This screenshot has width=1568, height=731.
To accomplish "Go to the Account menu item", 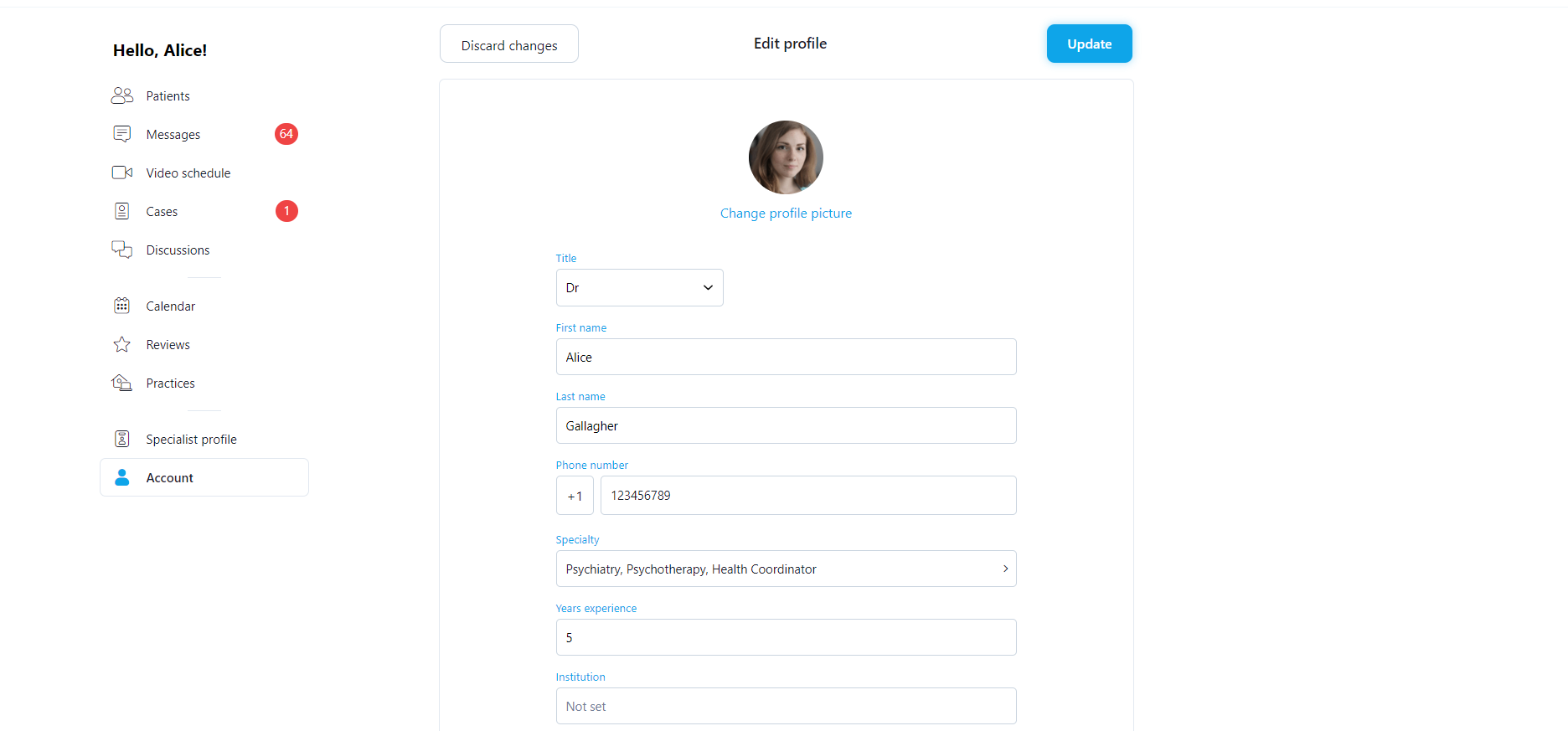I will coord(204,477).
